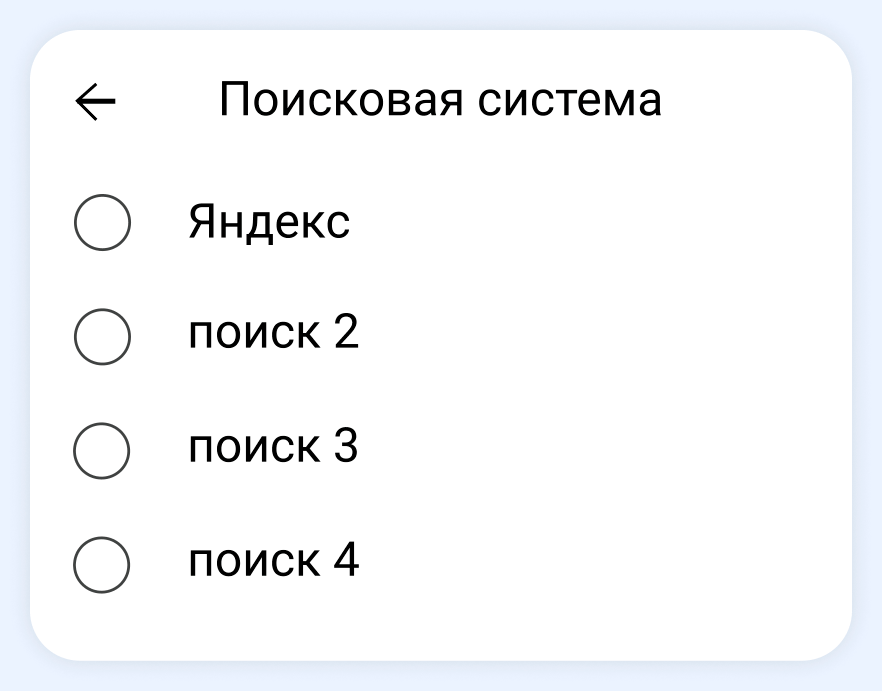Pick поиск 3 as search engine
This screenshot has height=691, width=882.
coord(102,449)
